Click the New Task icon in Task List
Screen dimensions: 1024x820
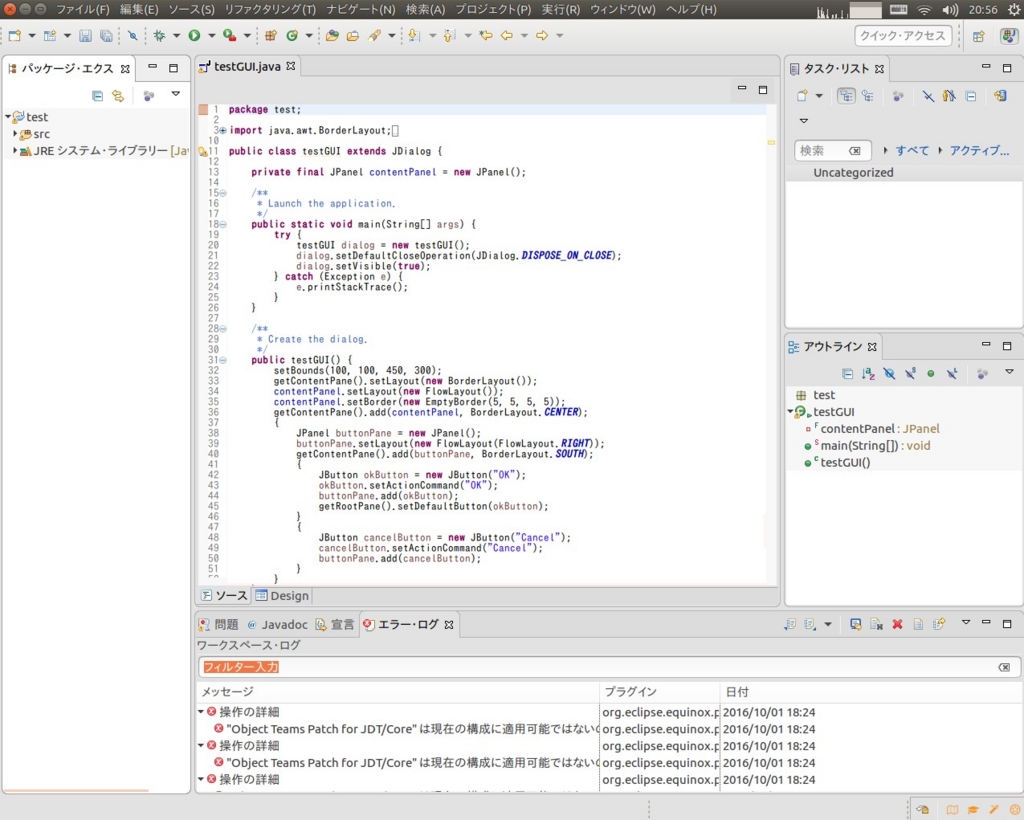click(x=802, y=96)
